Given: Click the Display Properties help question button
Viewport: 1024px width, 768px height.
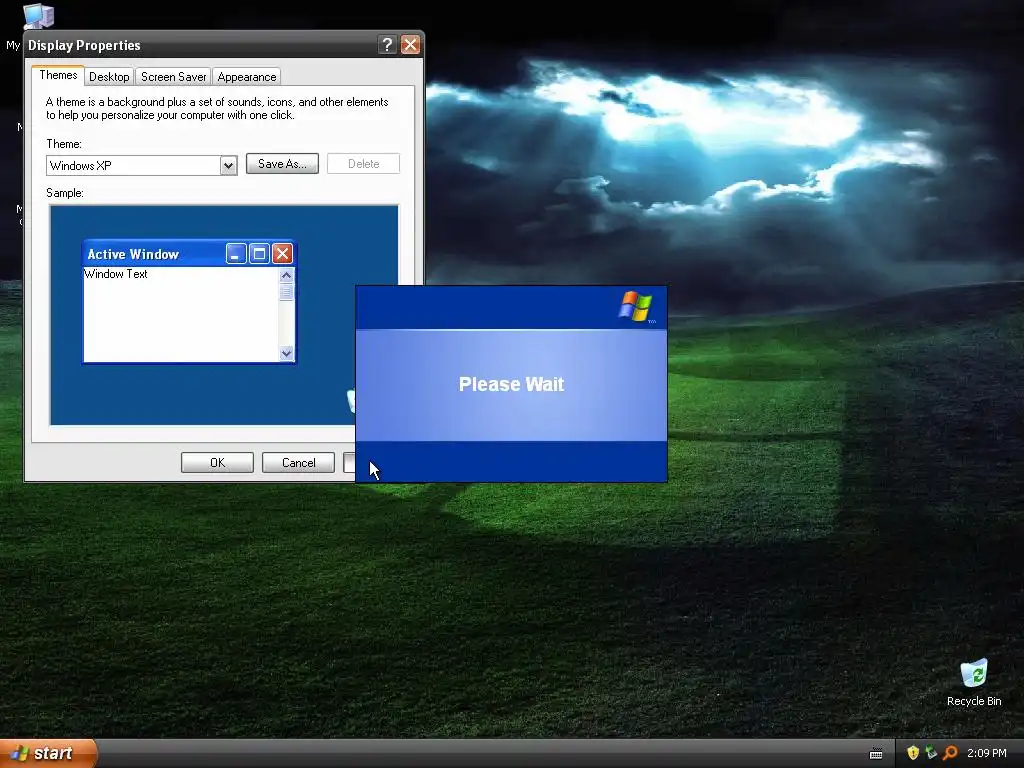Looking at the screenshot, I should (387, 44).
